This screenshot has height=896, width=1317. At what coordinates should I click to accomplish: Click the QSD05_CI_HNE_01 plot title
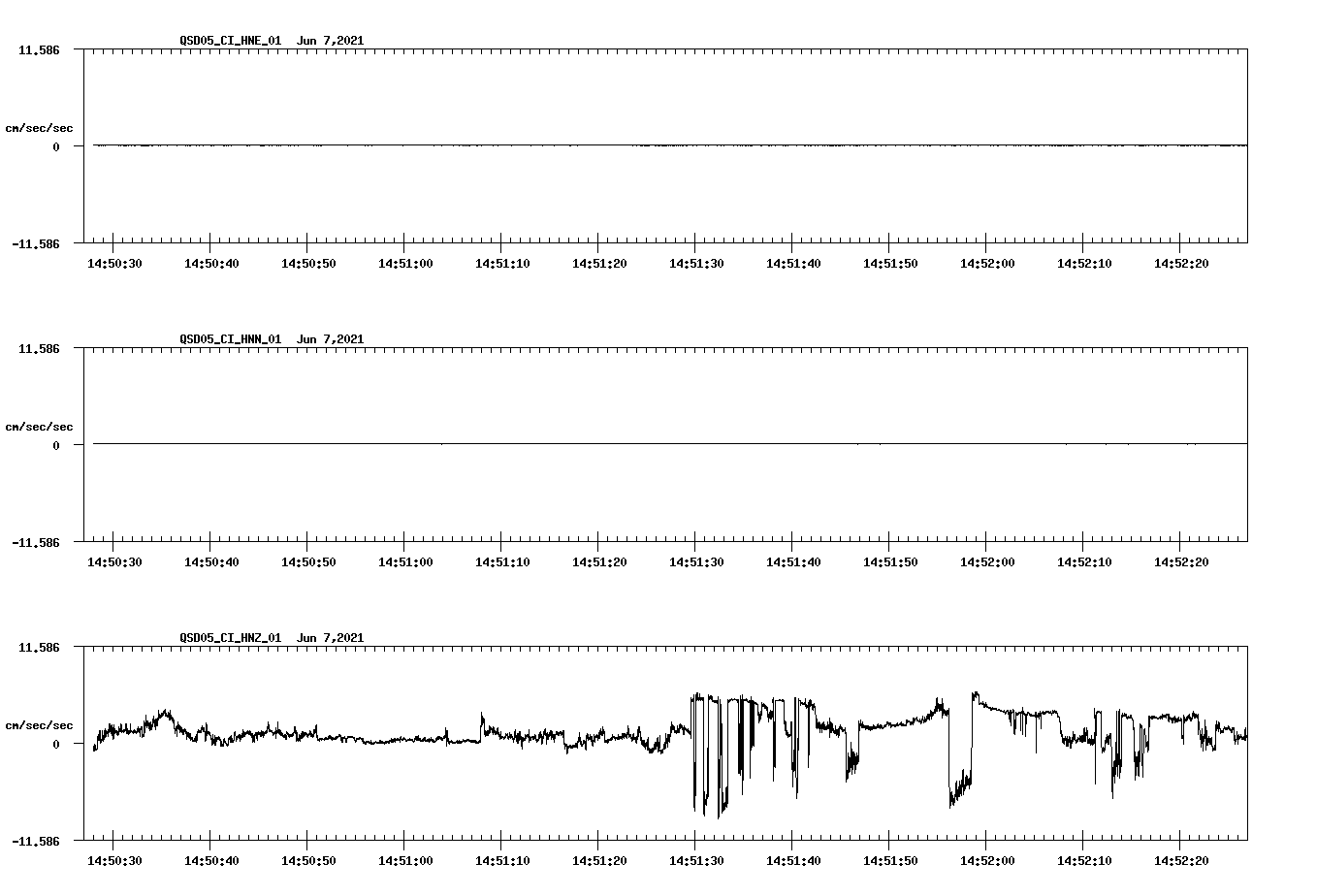tap(272, 41)
